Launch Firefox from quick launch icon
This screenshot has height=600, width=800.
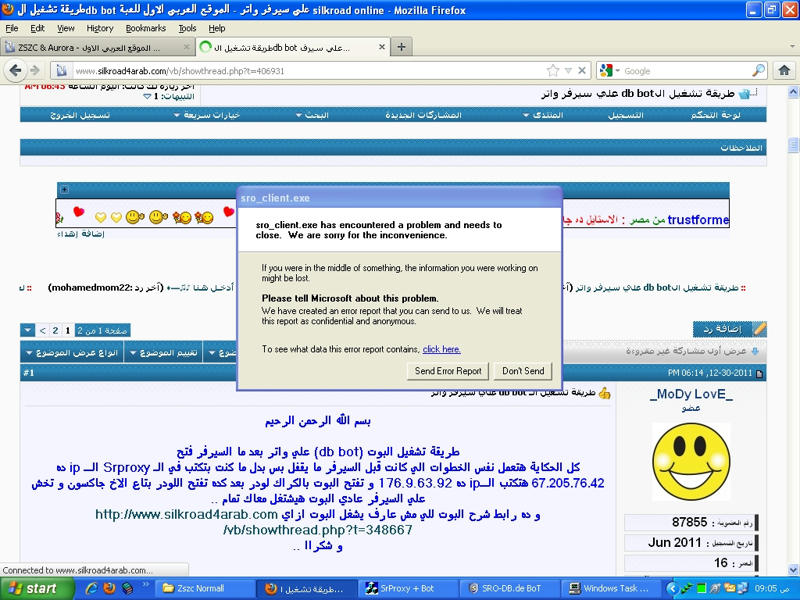109,589
